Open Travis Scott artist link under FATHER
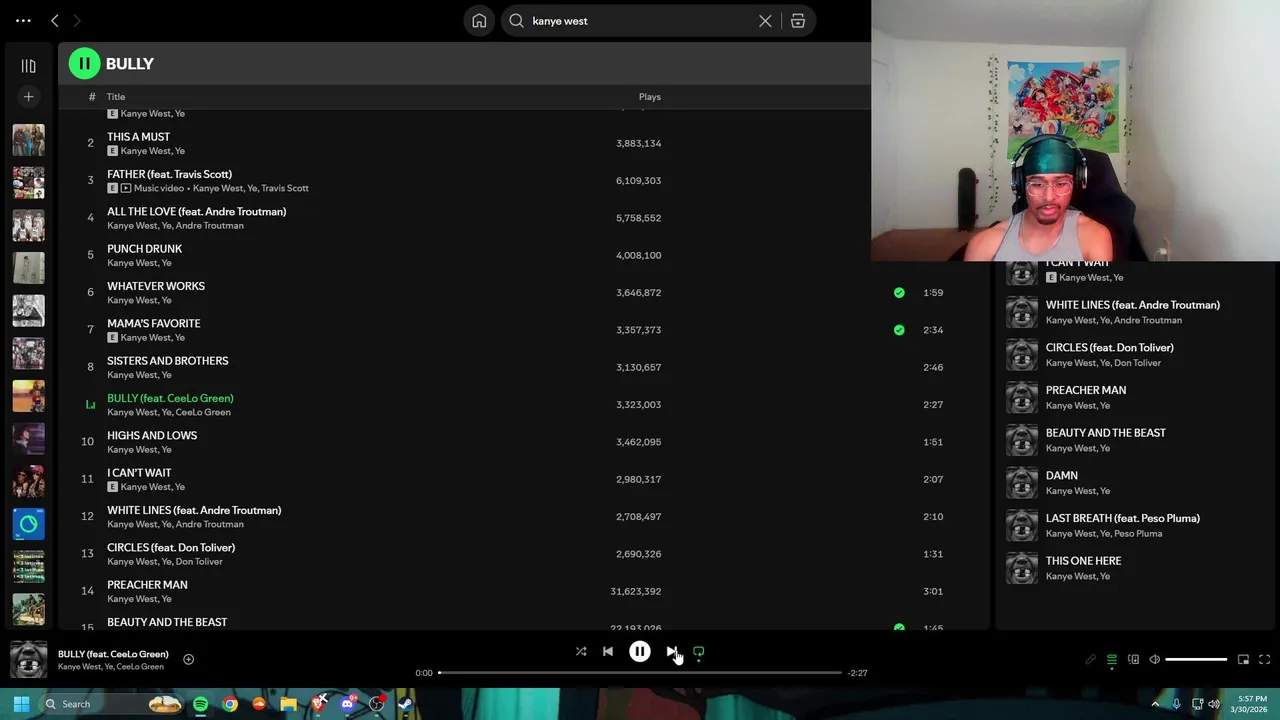The height and width of the screenshot is (720, 1280). click(285, 188)
